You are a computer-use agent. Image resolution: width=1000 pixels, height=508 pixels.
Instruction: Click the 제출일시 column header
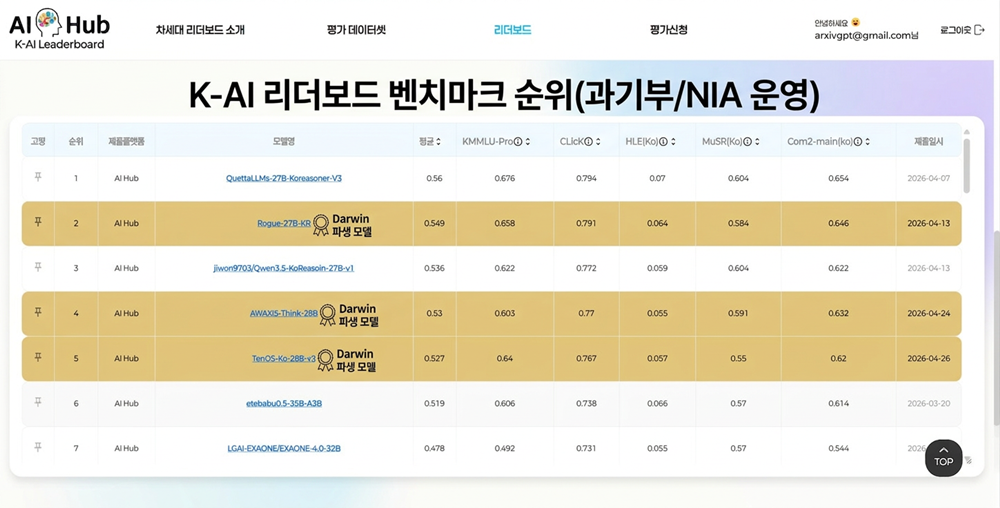tap(929, 142)
